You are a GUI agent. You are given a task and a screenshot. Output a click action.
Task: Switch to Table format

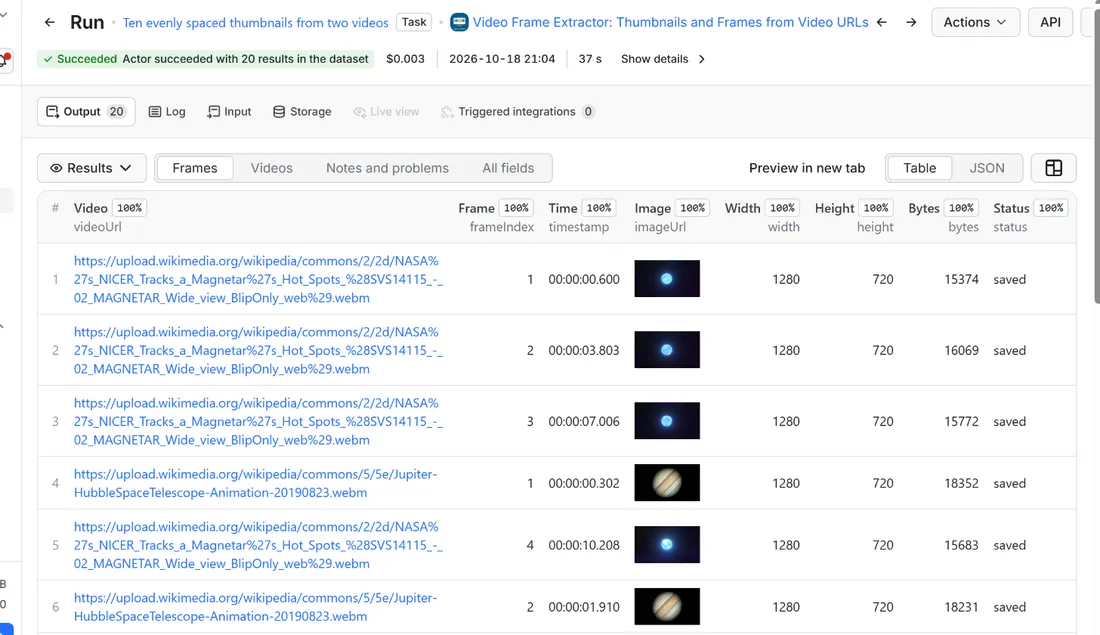919,168
